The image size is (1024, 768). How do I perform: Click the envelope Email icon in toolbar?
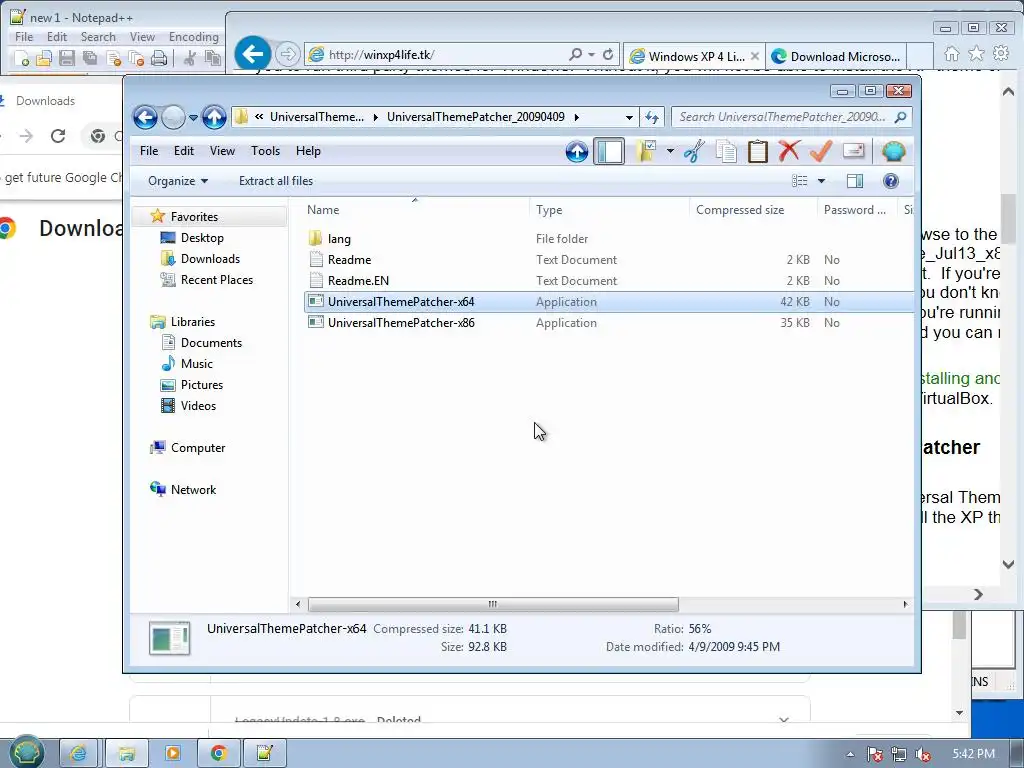pos(854,152)
